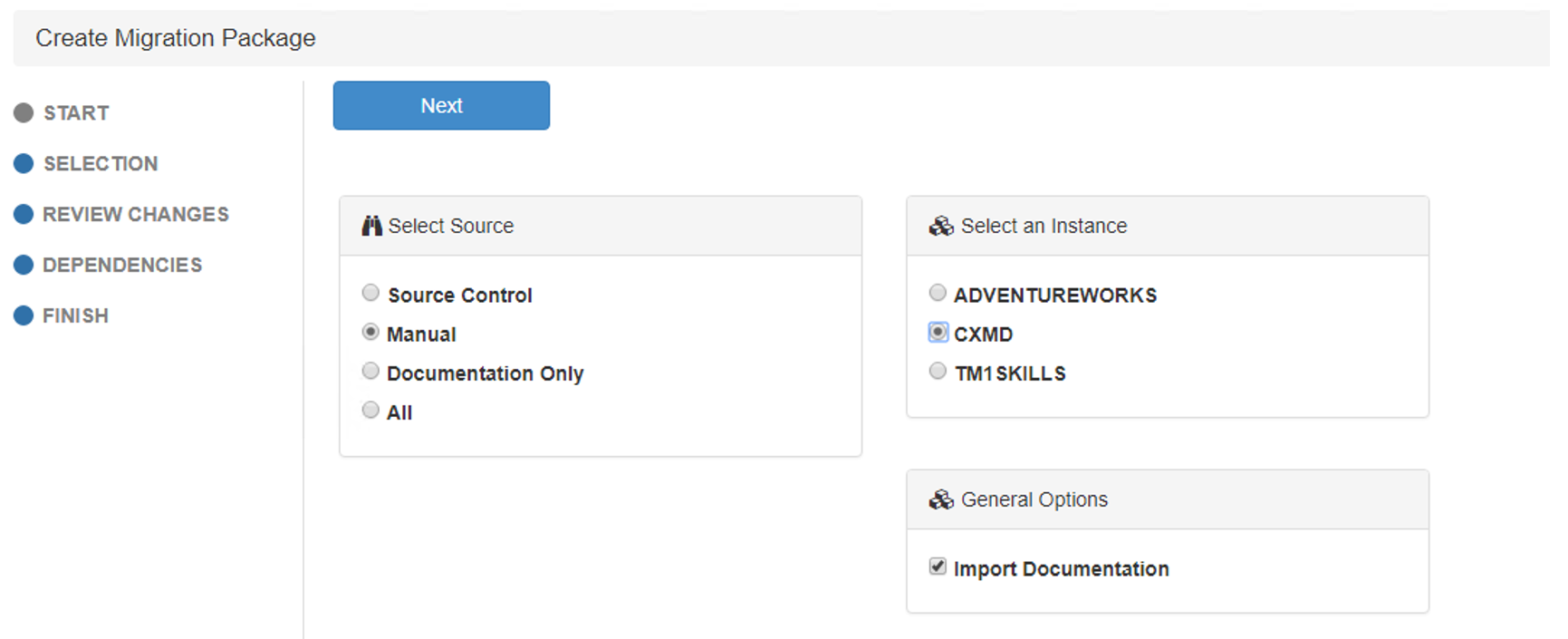Click the DEPENDENCIES step bullet icon

point(24,266)
